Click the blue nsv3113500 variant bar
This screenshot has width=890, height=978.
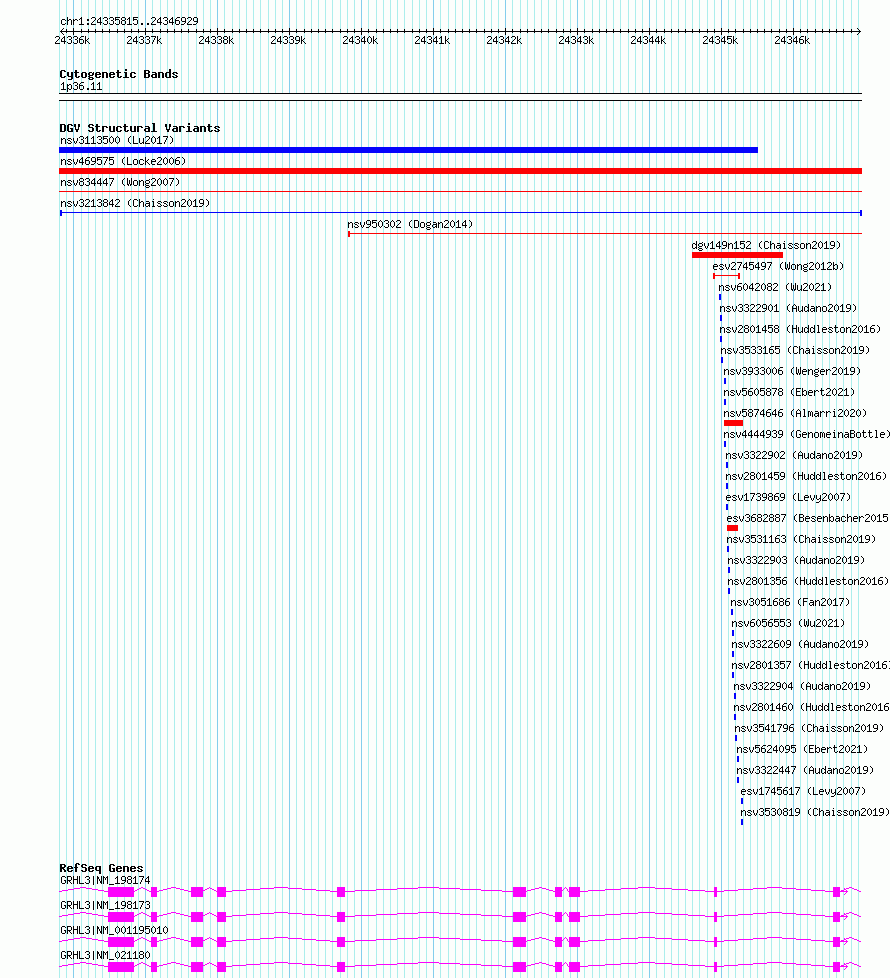pos(409,150)
